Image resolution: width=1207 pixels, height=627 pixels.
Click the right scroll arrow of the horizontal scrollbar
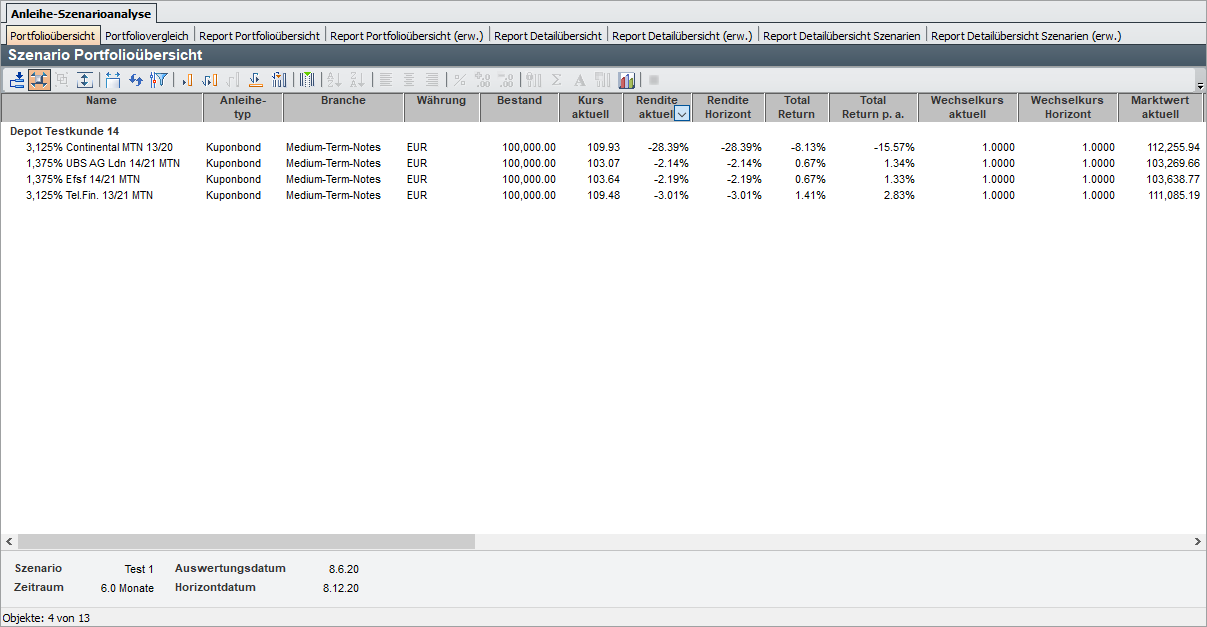(x=1198, y=541)
